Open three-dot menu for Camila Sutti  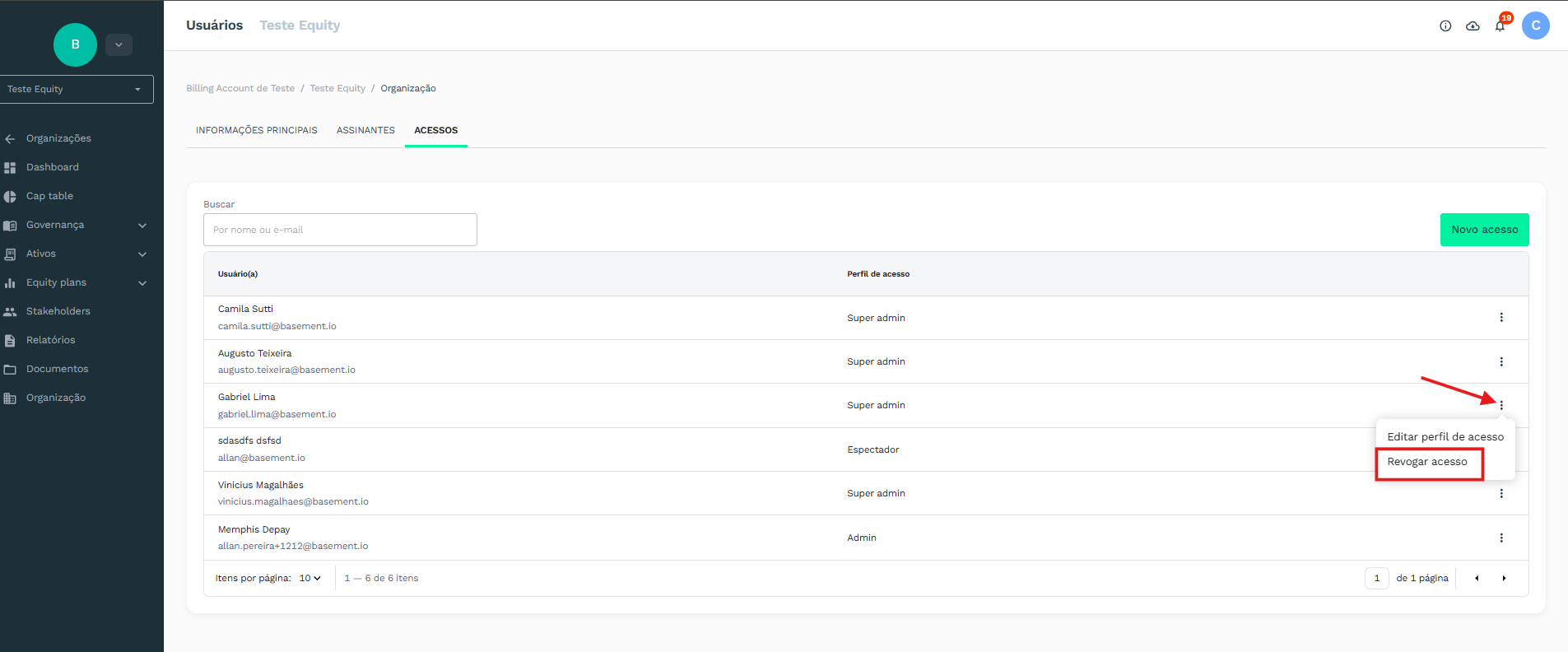pos(1501,318)
